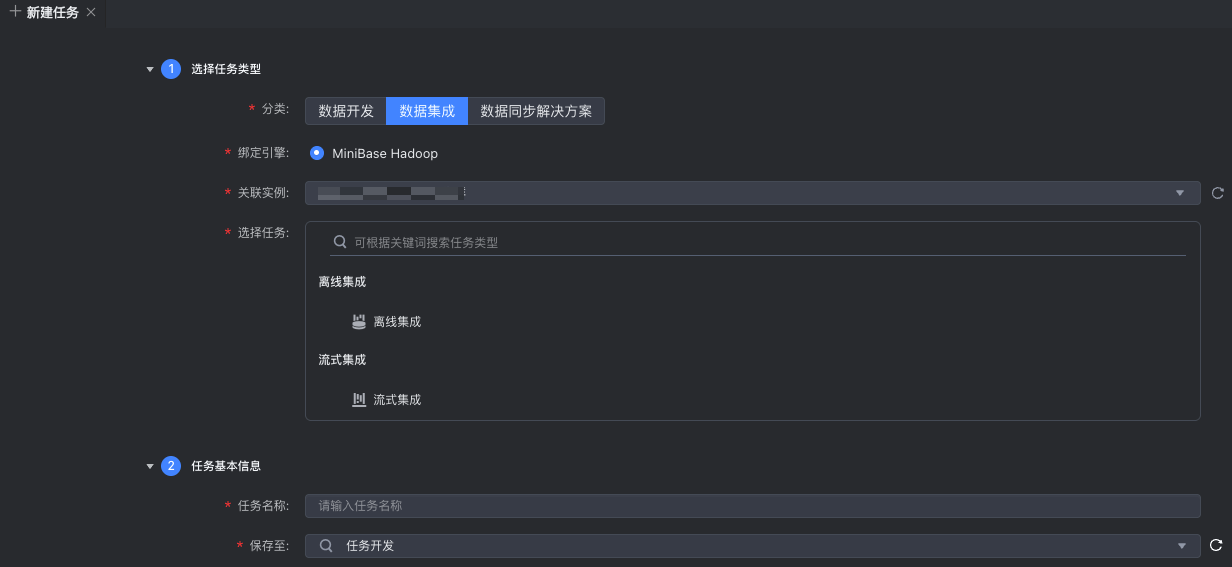The image size is (1232, 567).
Task: Select the 数据开发 category
Action: [346, 111]
